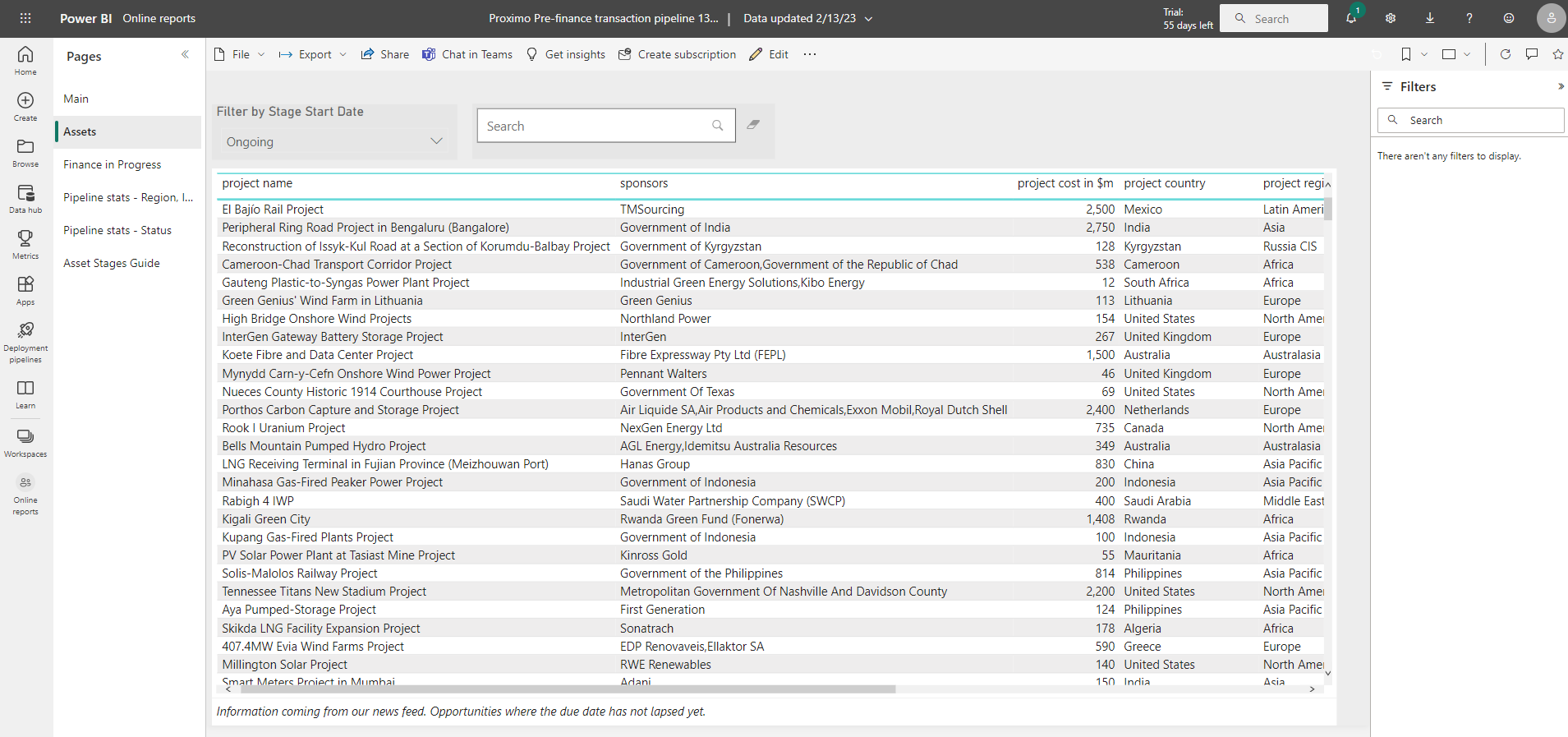Open help question mark menu
Screen dimensions: 1568x737
[1469, 18]
